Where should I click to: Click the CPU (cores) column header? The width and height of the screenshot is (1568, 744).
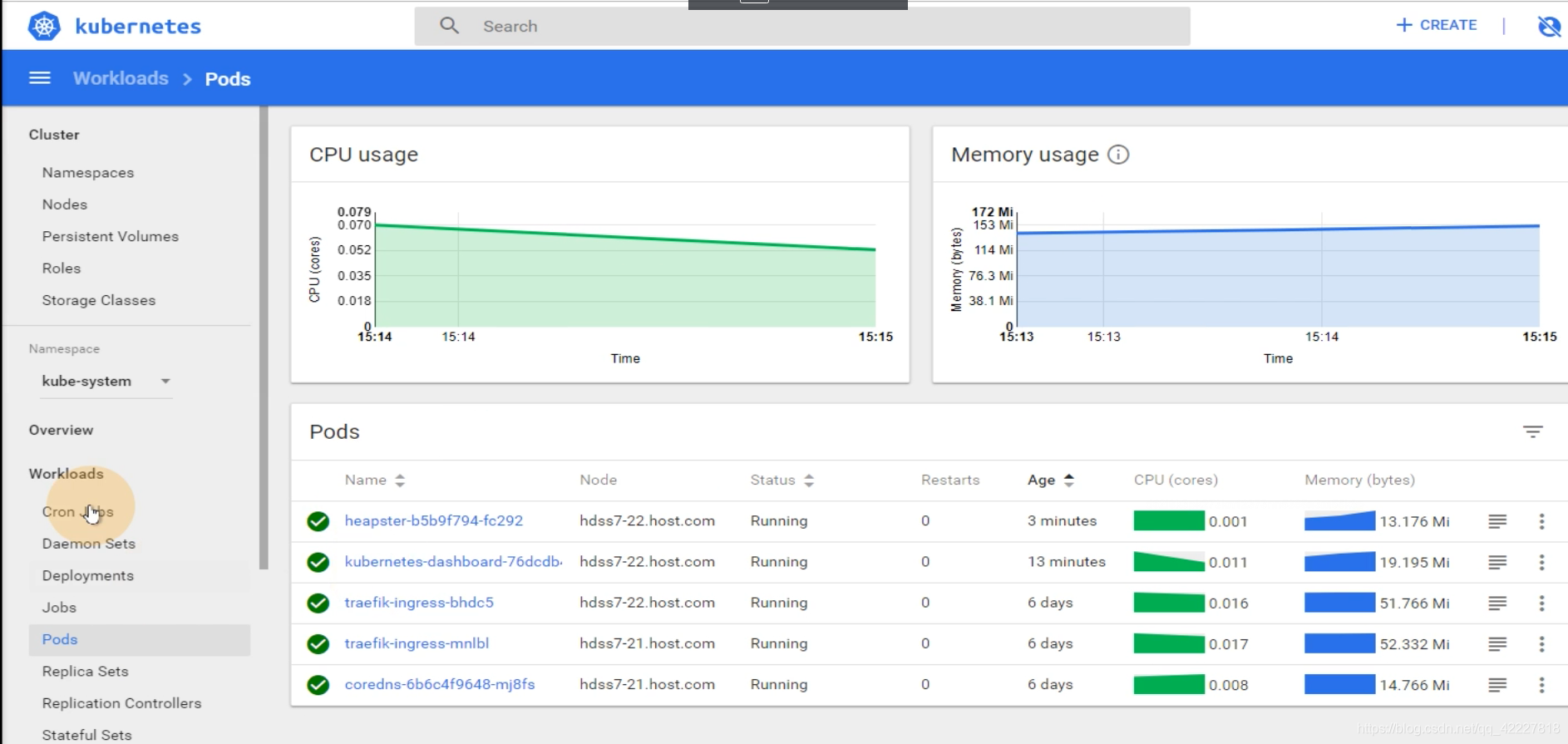[x=1176, y=480]
